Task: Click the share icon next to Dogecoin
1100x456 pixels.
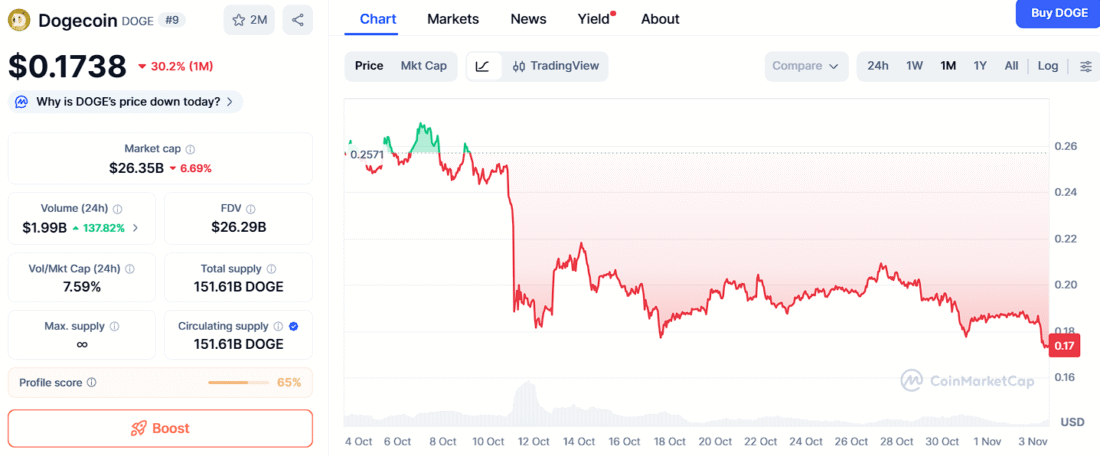Action: (297, 19)
